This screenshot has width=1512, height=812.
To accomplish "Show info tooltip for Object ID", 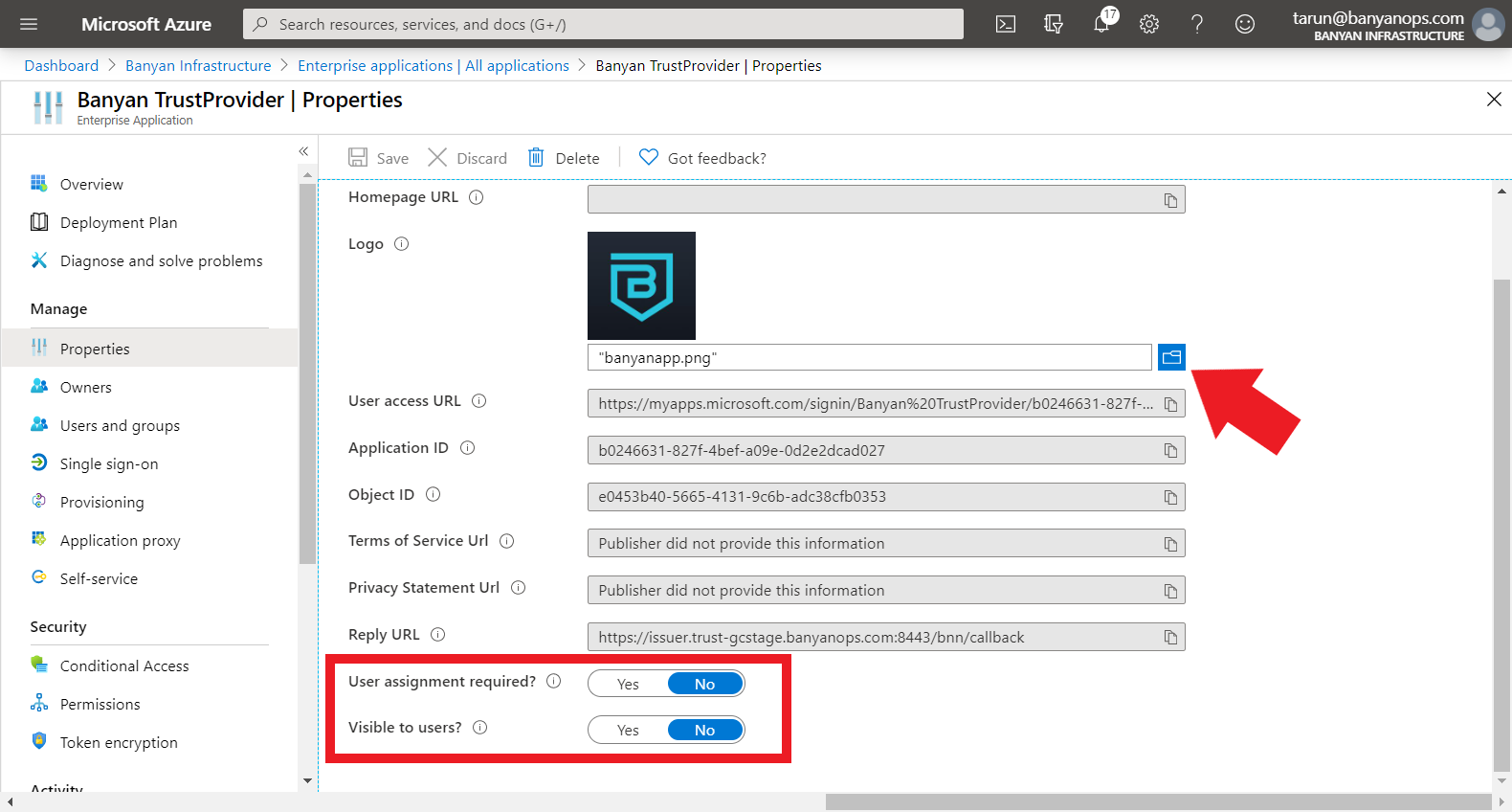I will point(433,495).
